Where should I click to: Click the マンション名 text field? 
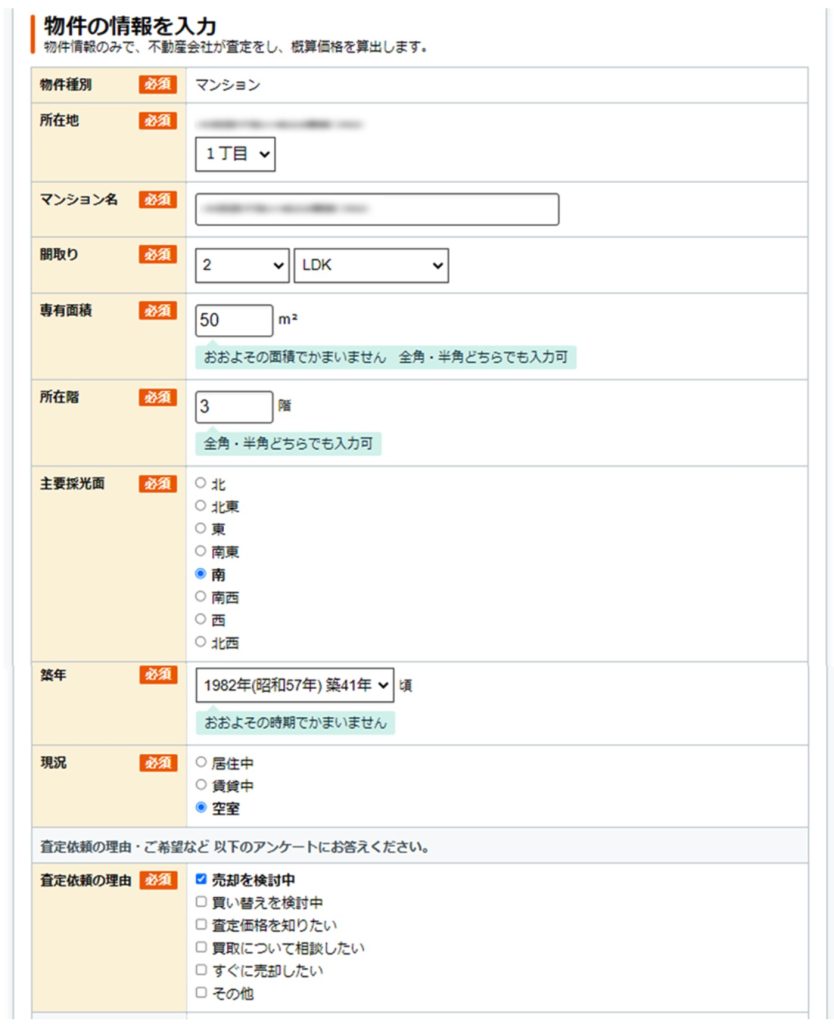click(x=377, y=209)
